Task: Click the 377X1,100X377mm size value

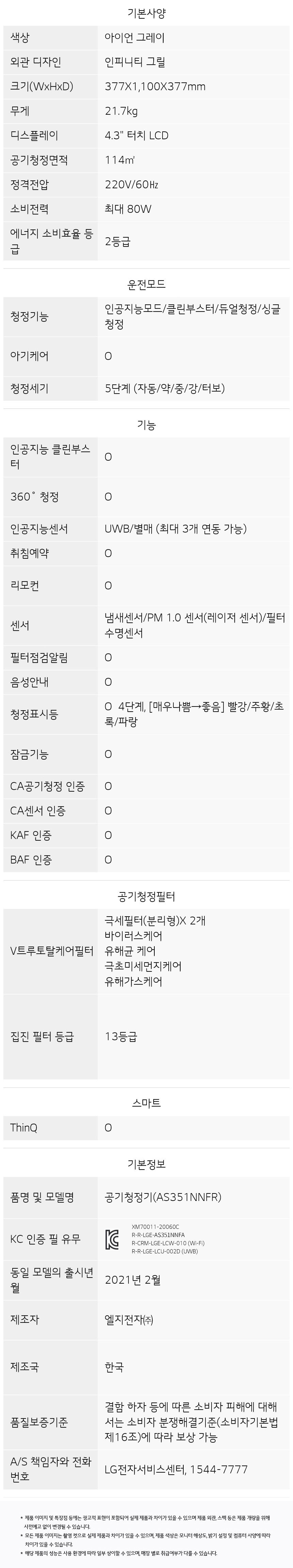Action: point(155,86)
